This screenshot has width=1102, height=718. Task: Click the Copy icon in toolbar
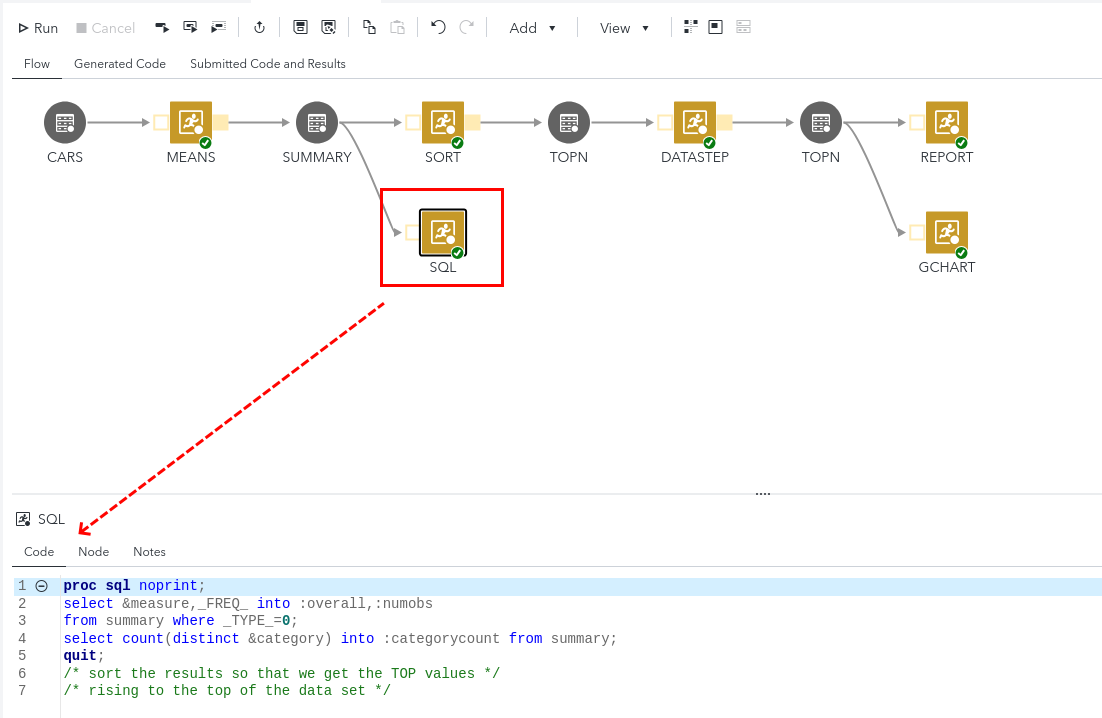(x=369, y=28)
